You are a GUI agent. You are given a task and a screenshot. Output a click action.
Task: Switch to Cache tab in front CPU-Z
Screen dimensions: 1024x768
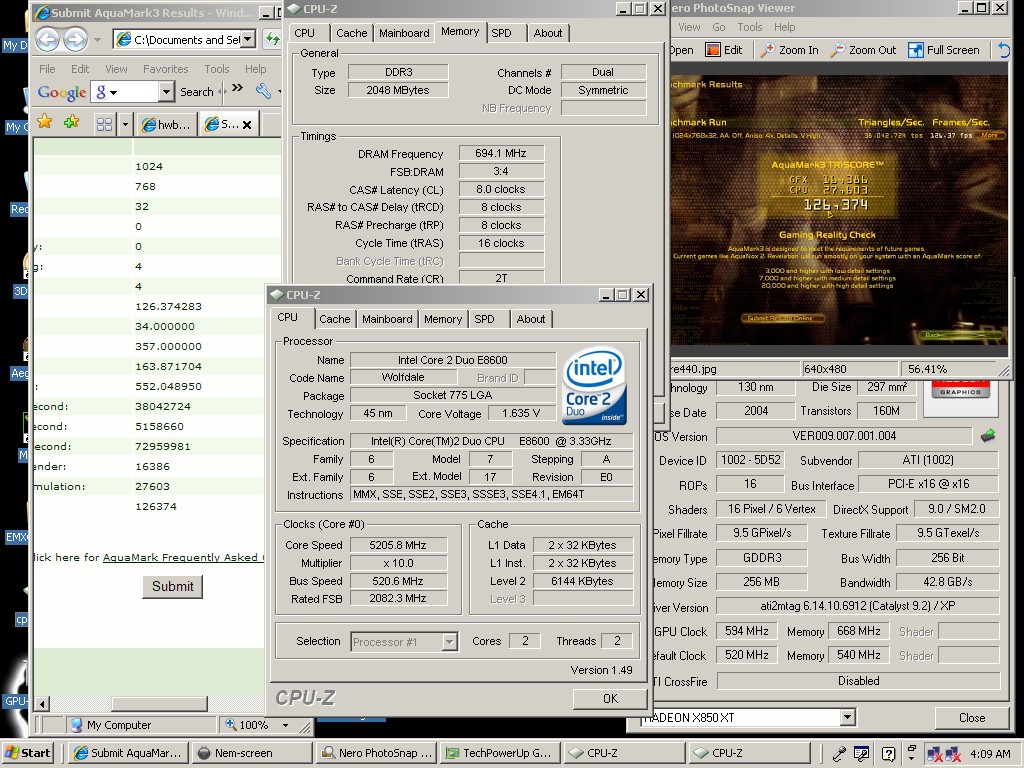(x=335, y=319)
